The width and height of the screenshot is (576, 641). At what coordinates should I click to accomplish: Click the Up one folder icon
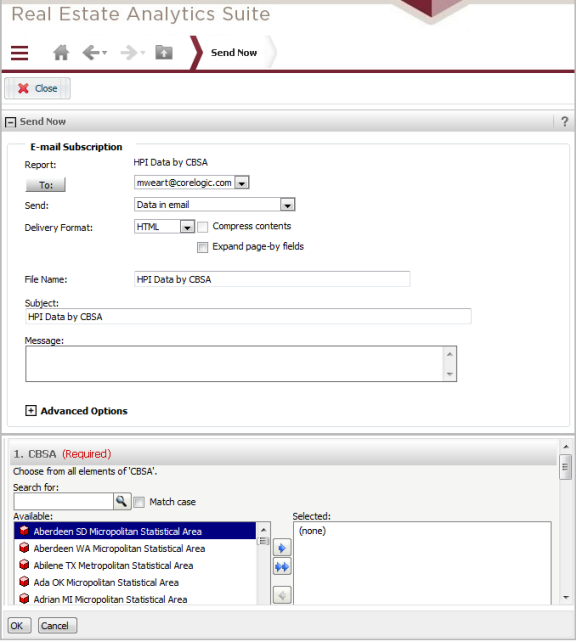[164, 52]
